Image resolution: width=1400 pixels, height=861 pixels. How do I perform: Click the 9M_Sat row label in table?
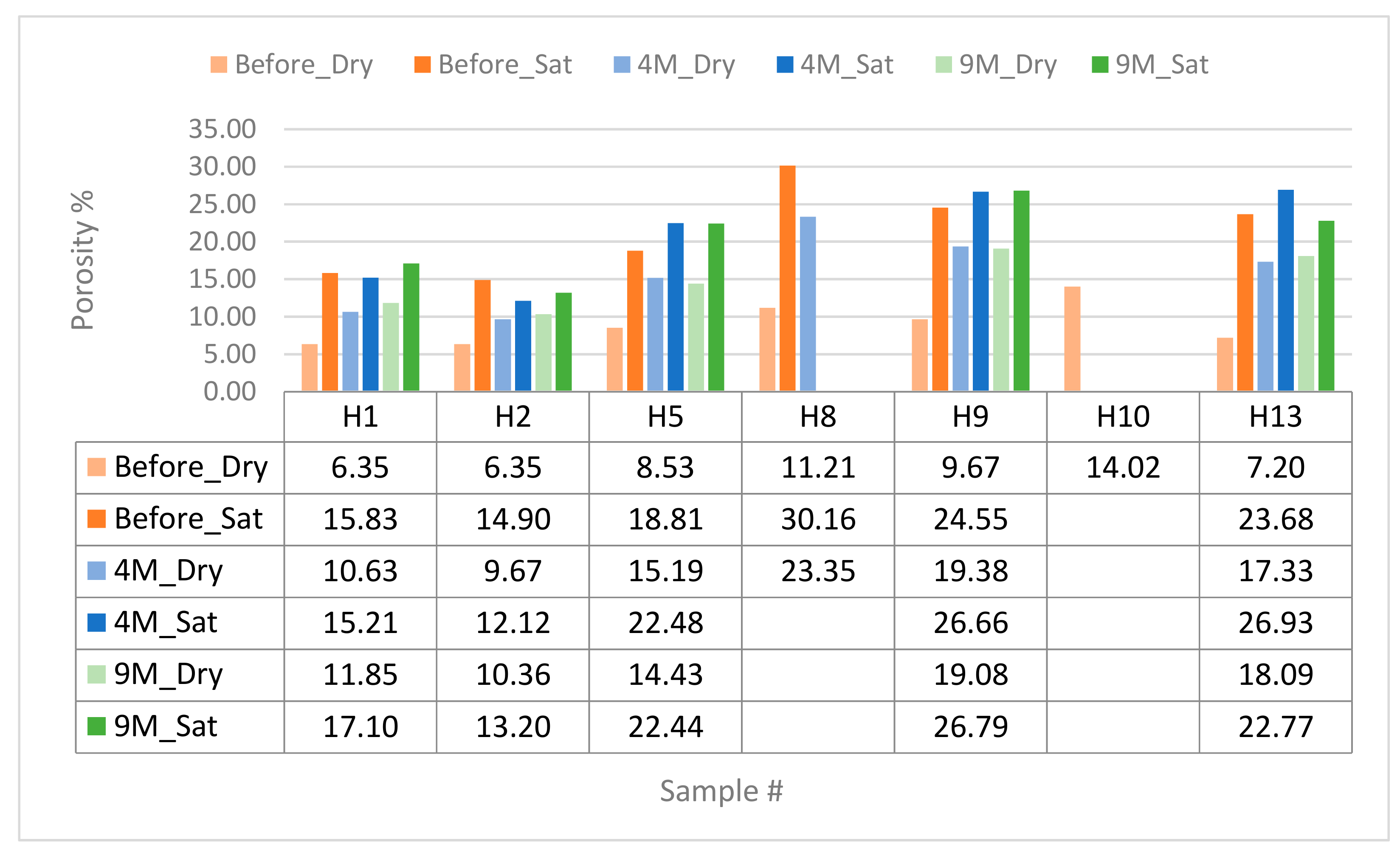click(x=165, y=726)
